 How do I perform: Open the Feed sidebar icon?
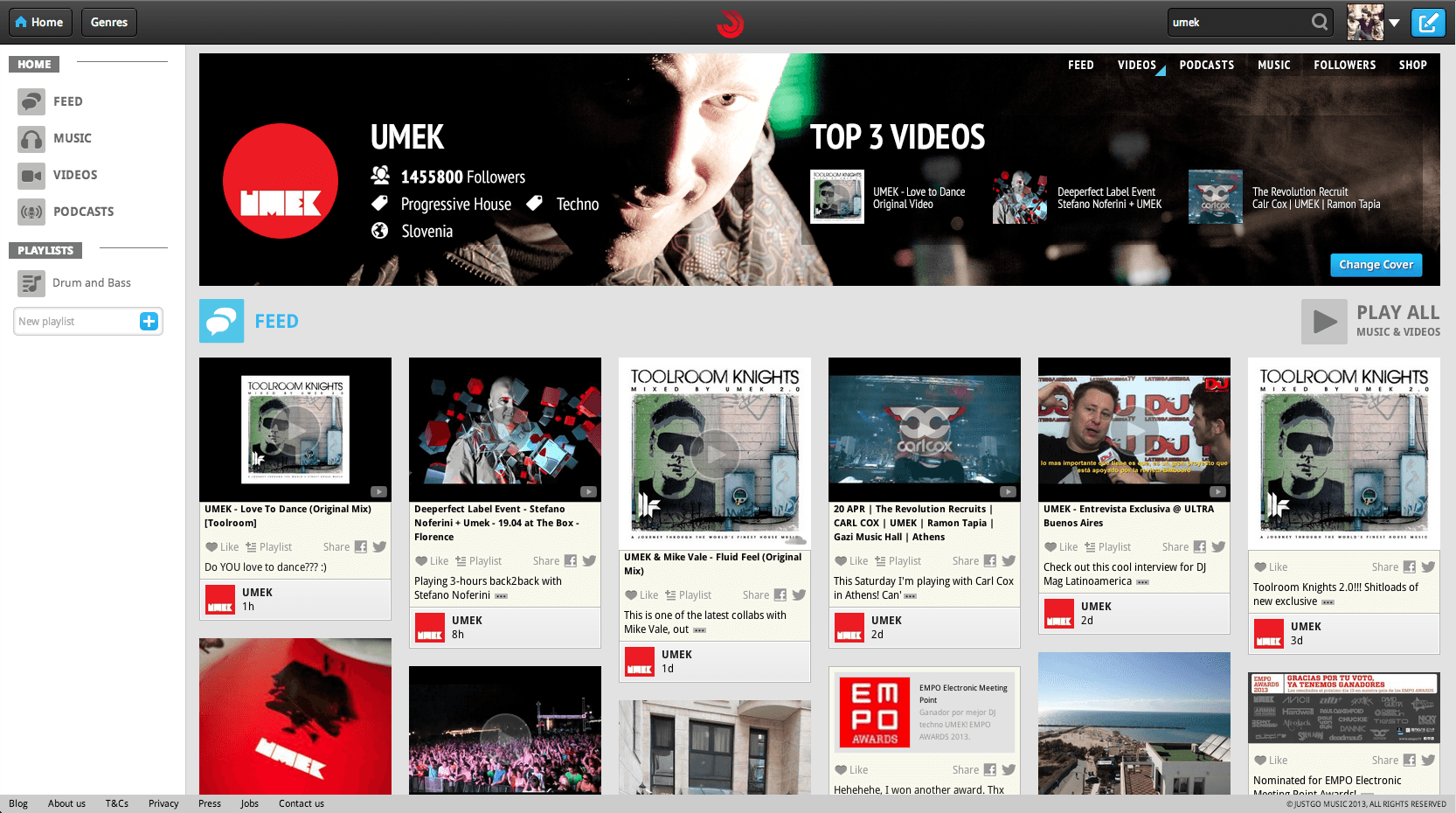click(x=31, y=101)
